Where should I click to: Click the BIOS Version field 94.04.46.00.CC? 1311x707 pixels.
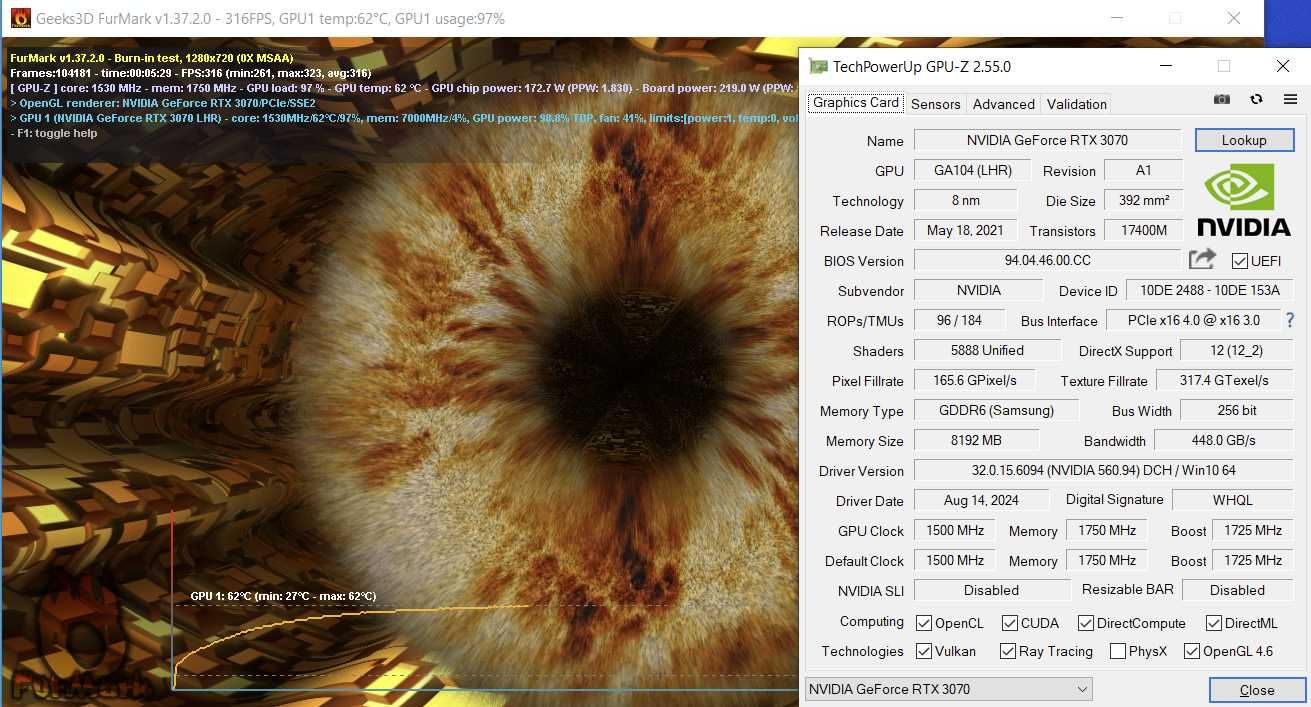[1047, 260]
